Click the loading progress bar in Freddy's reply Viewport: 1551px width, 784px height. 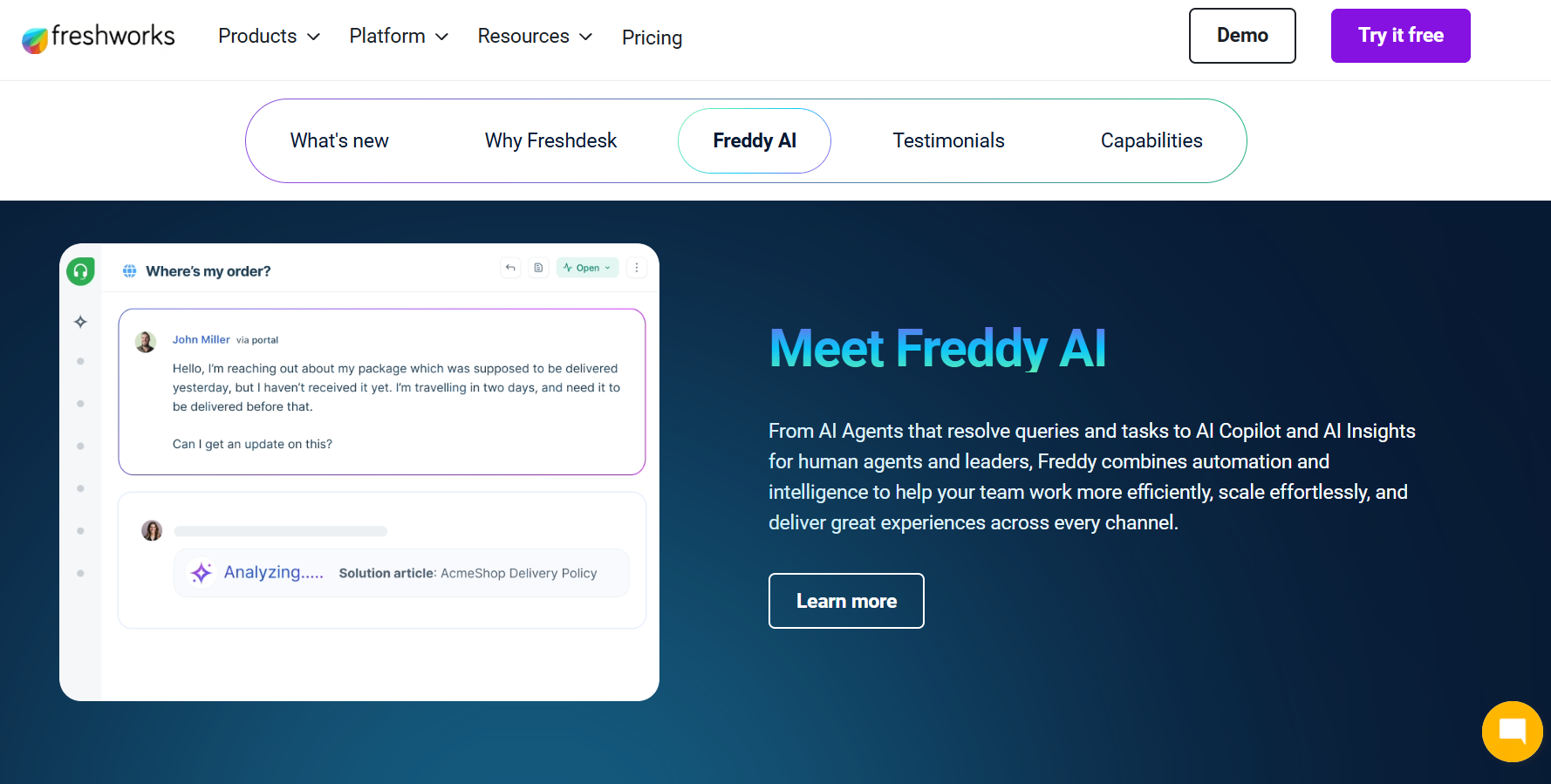tap(281, 530)
